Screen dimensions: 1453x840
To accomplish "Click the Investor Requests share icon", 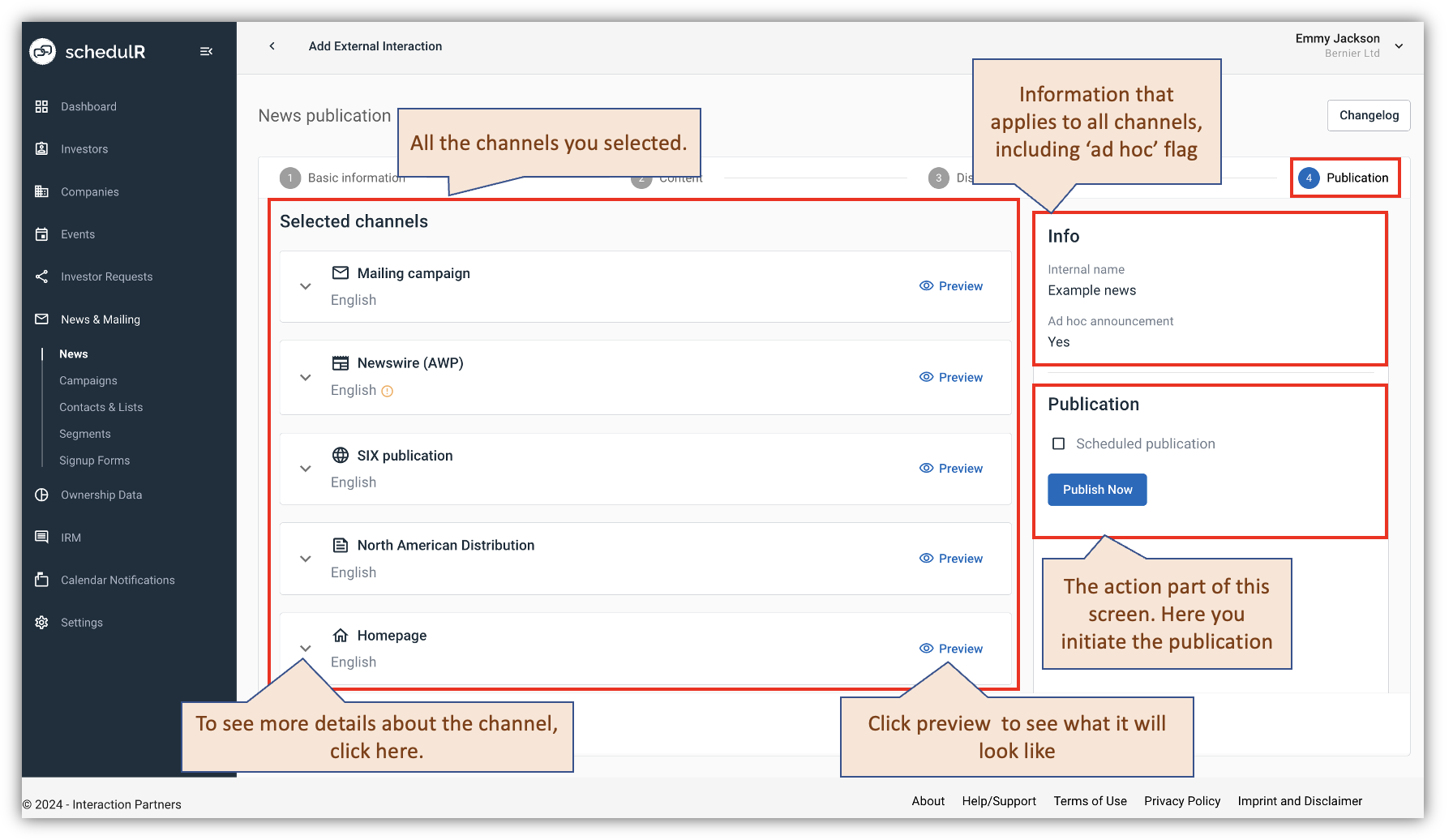I will (x=41, y=276).
